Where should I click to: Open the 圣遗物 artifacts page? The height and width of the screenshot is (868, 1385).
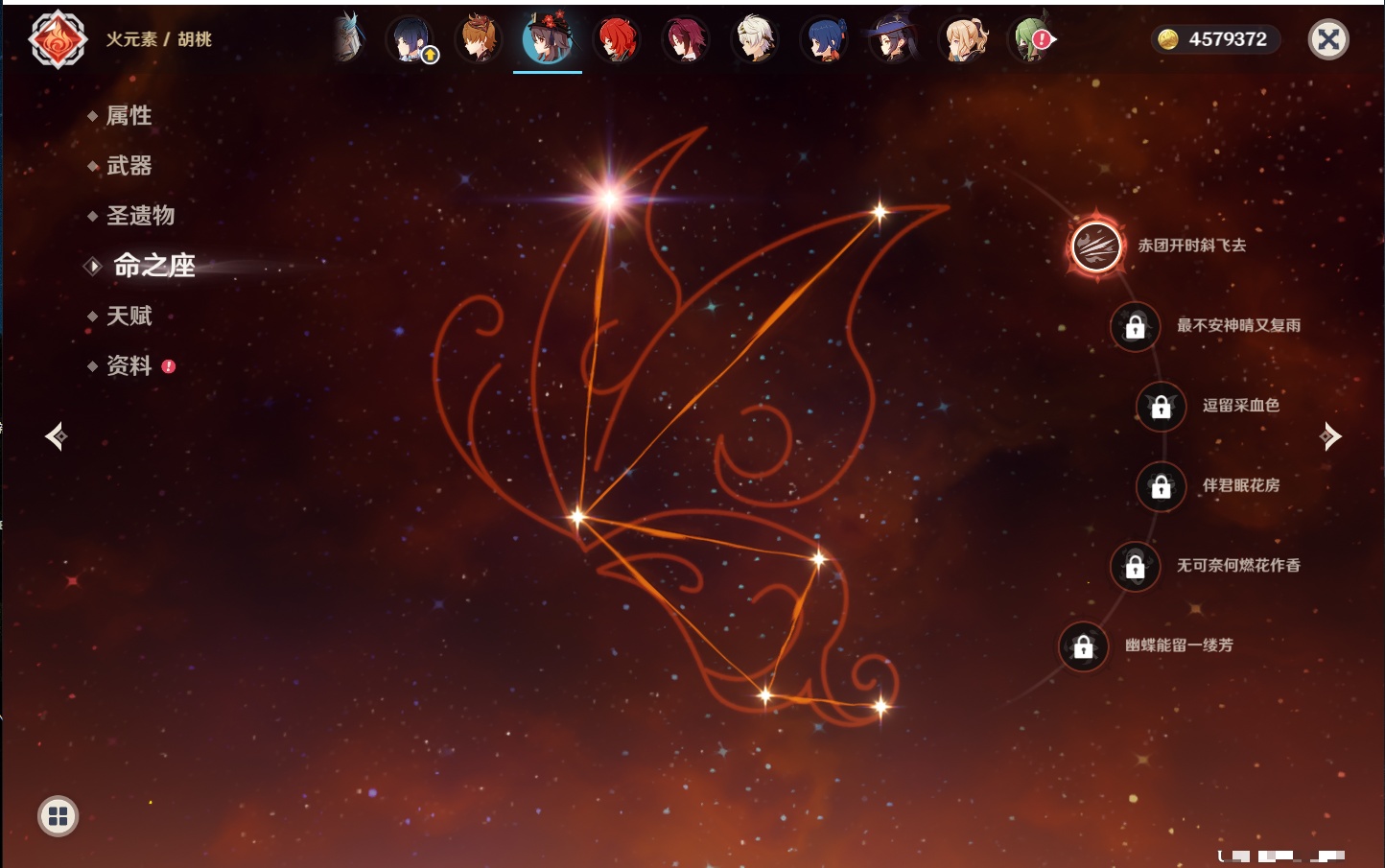[x=140, y=216]
